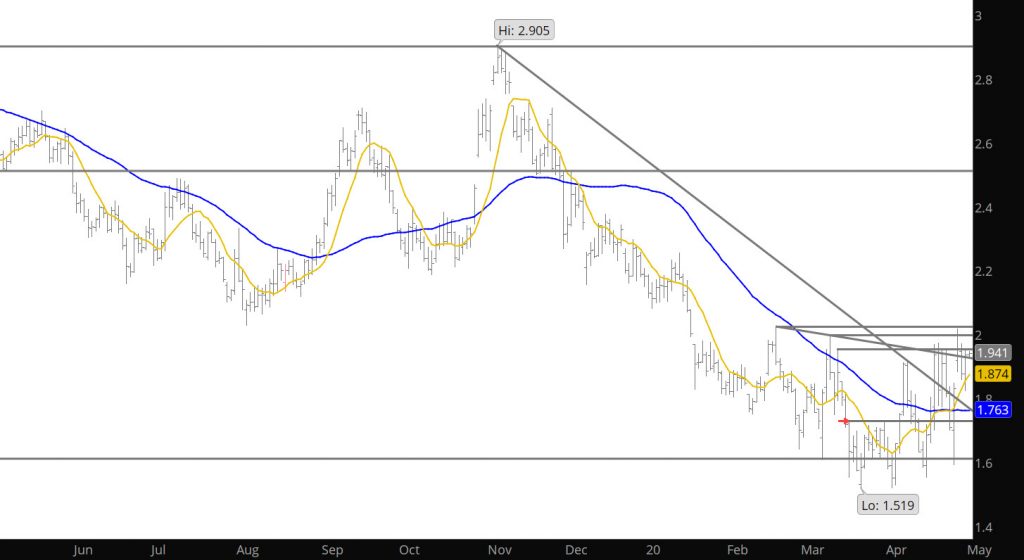The width and height of the screenshot is (1024, 560).
Task: Click the Hi: 2.905 price label
Action: coord(522,30)
